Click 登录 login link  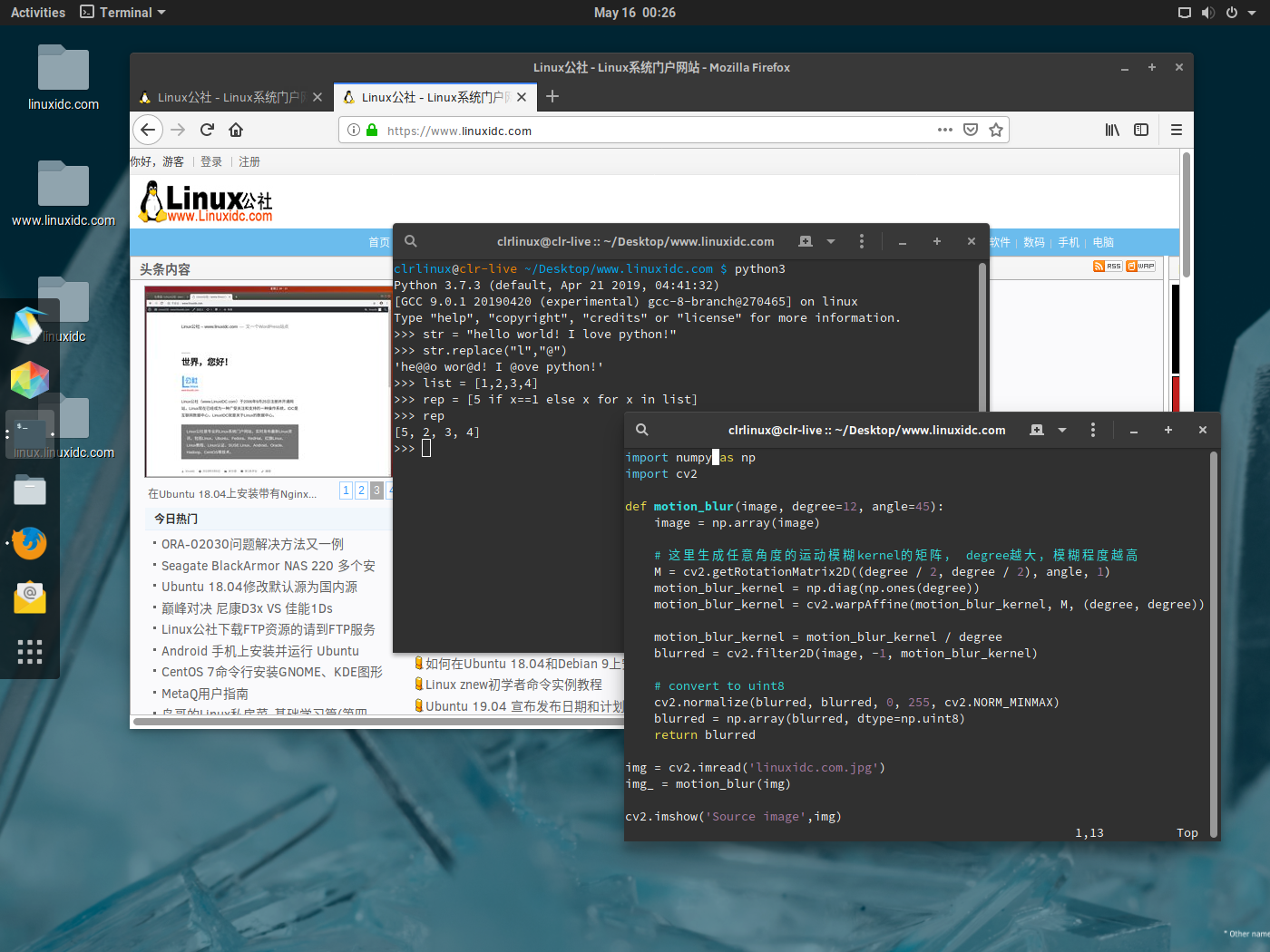click(x=211, y=161)
